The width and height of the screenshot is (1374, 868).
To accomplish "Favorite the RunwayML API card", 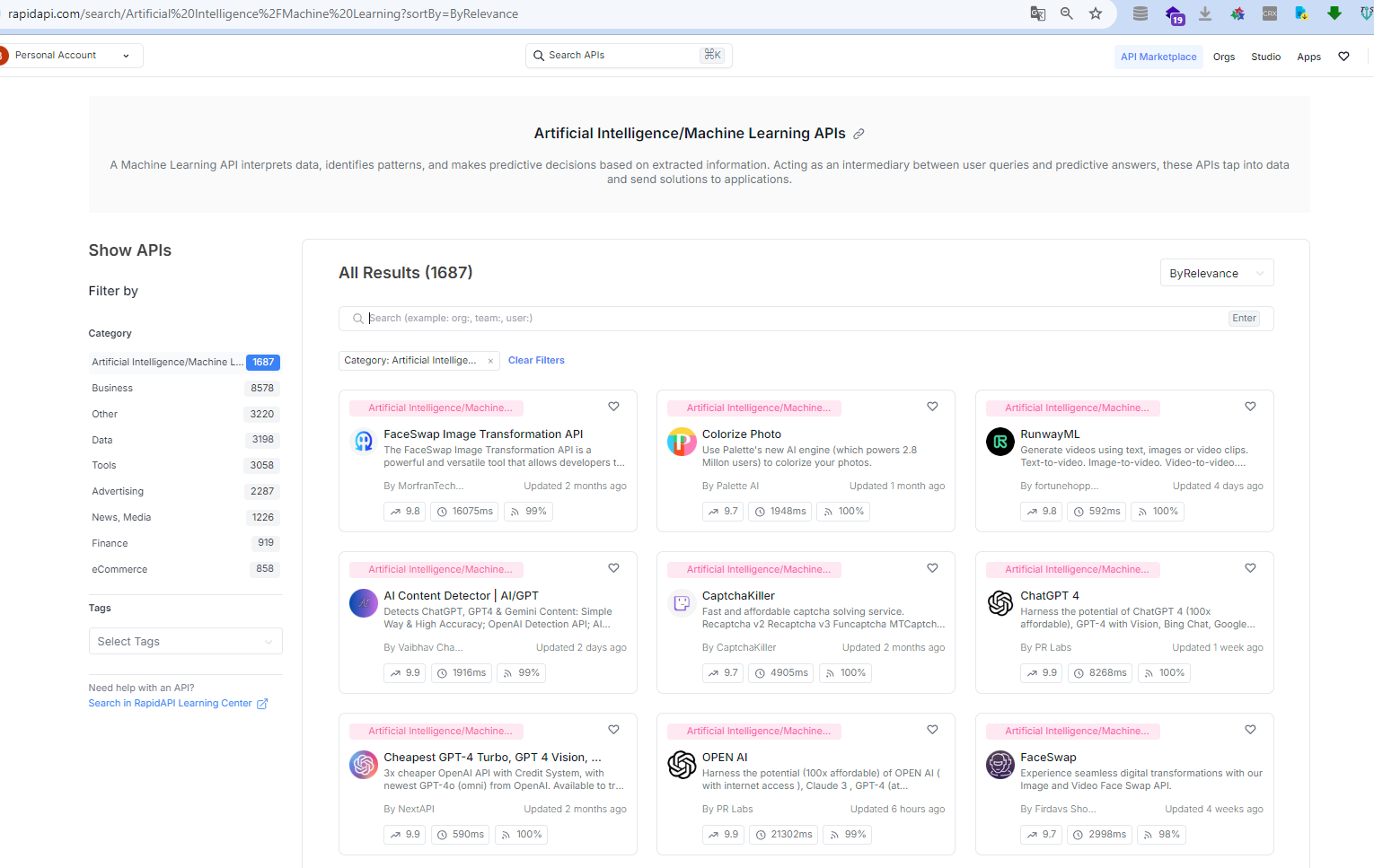I will point(1250,407).
